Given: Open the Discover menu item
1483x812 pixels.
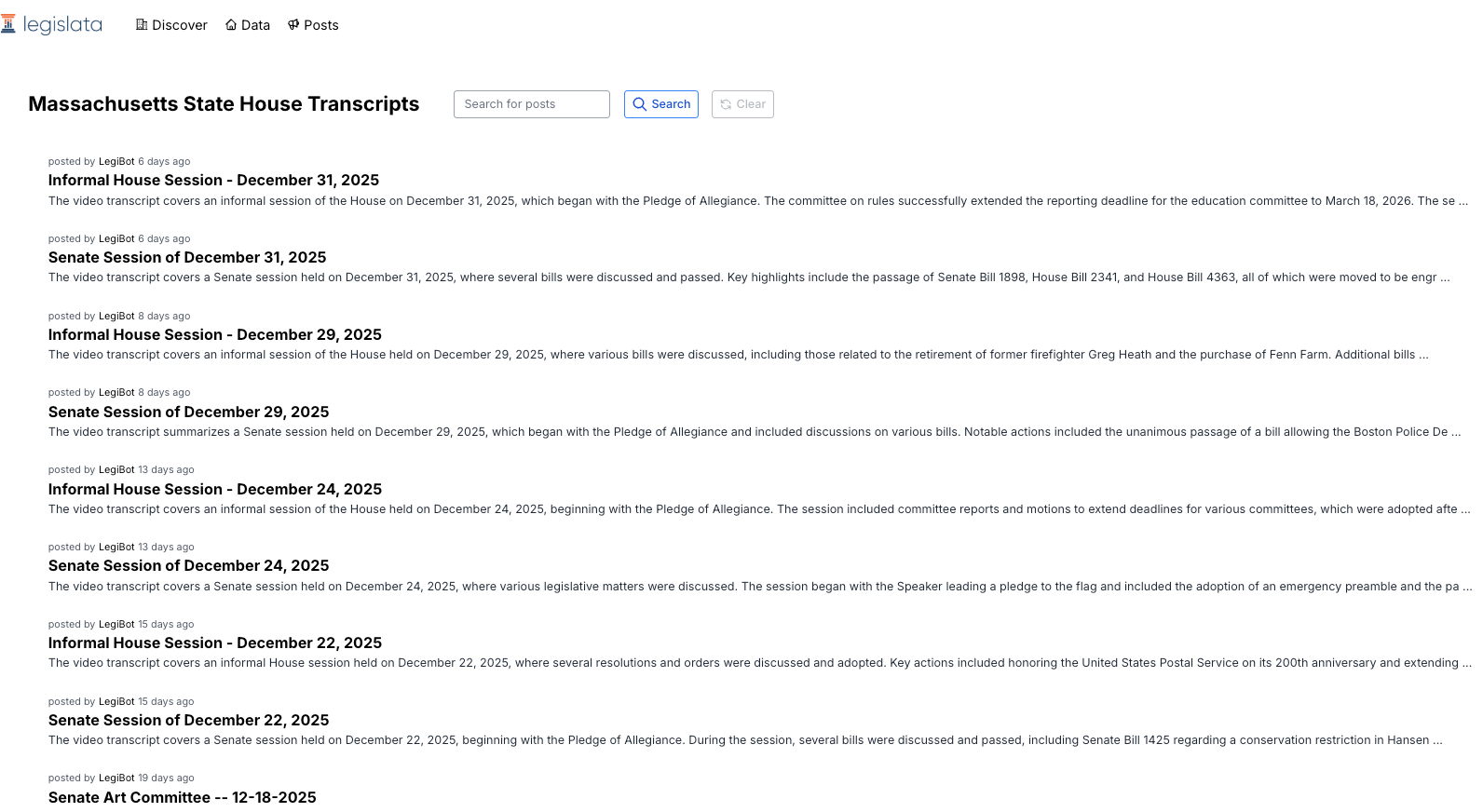Looking at the screenshot, I should tap(179, 25).
